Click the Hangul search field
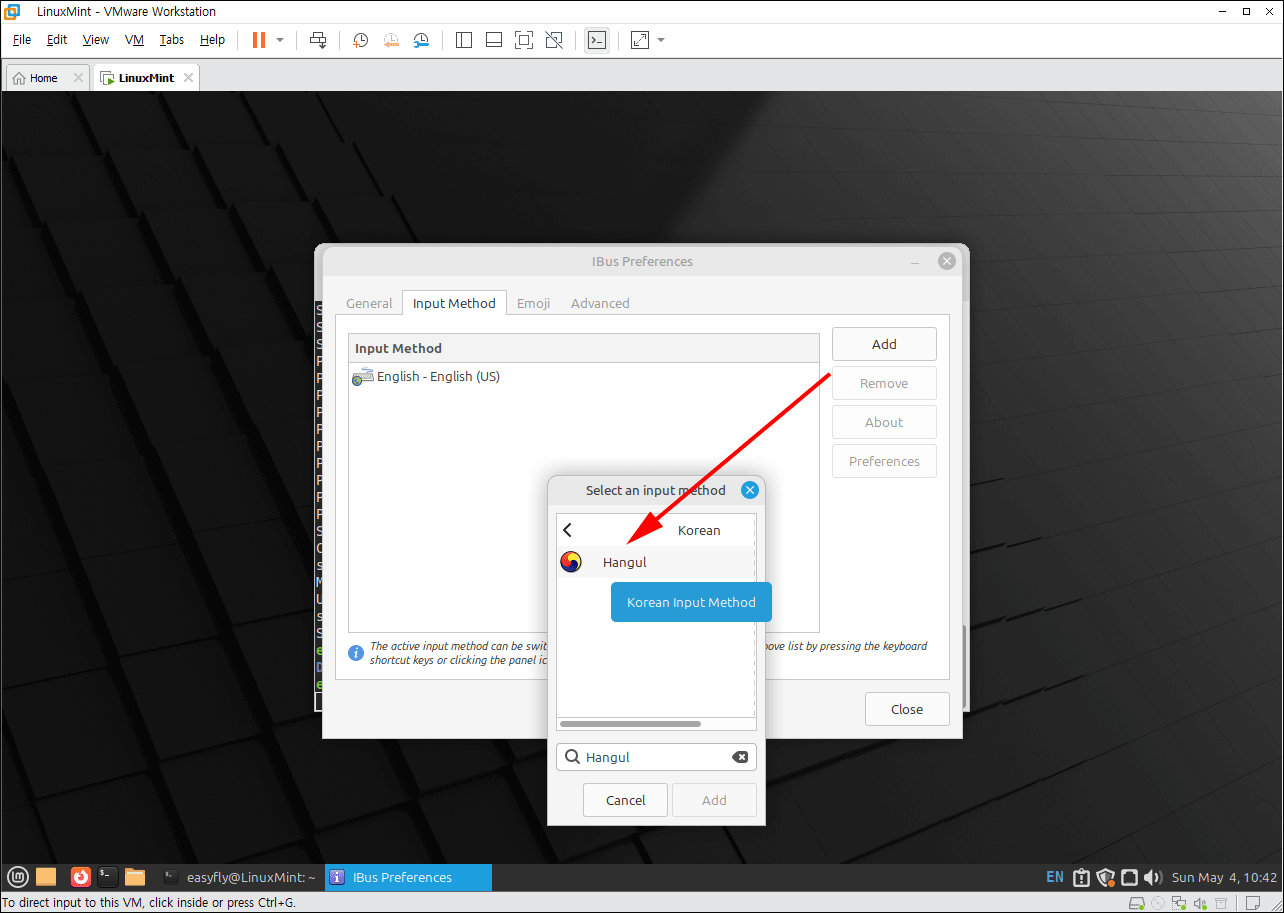 [656, 757]
